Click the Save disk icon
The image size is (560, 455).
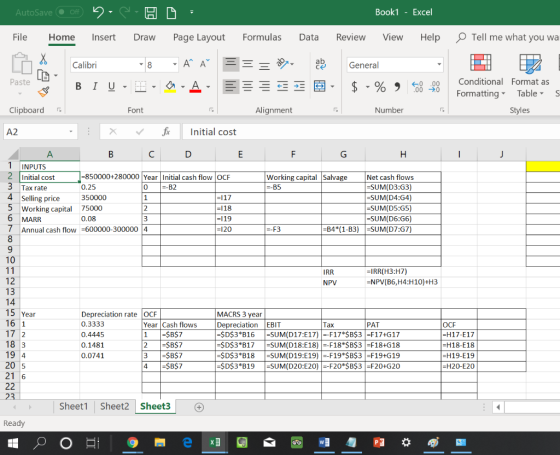pos(151,12)
